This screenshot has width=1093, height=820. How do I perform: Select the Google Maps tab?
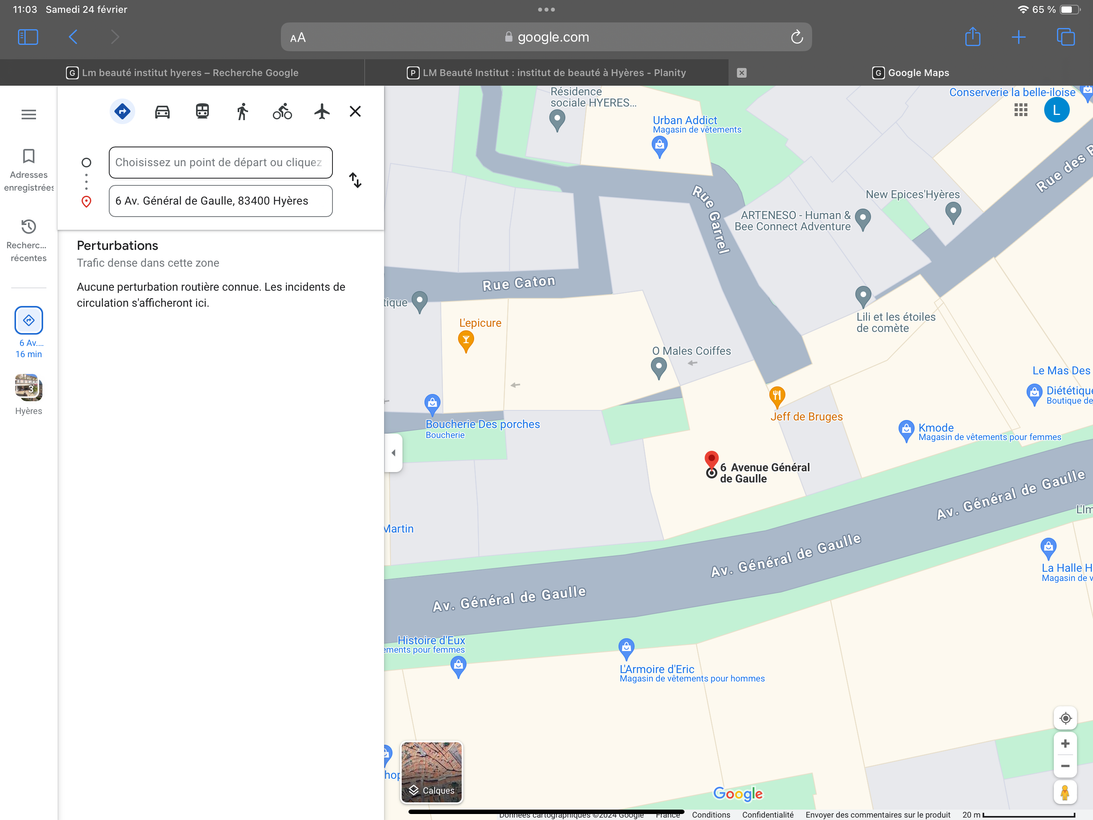tap(910, 73)
